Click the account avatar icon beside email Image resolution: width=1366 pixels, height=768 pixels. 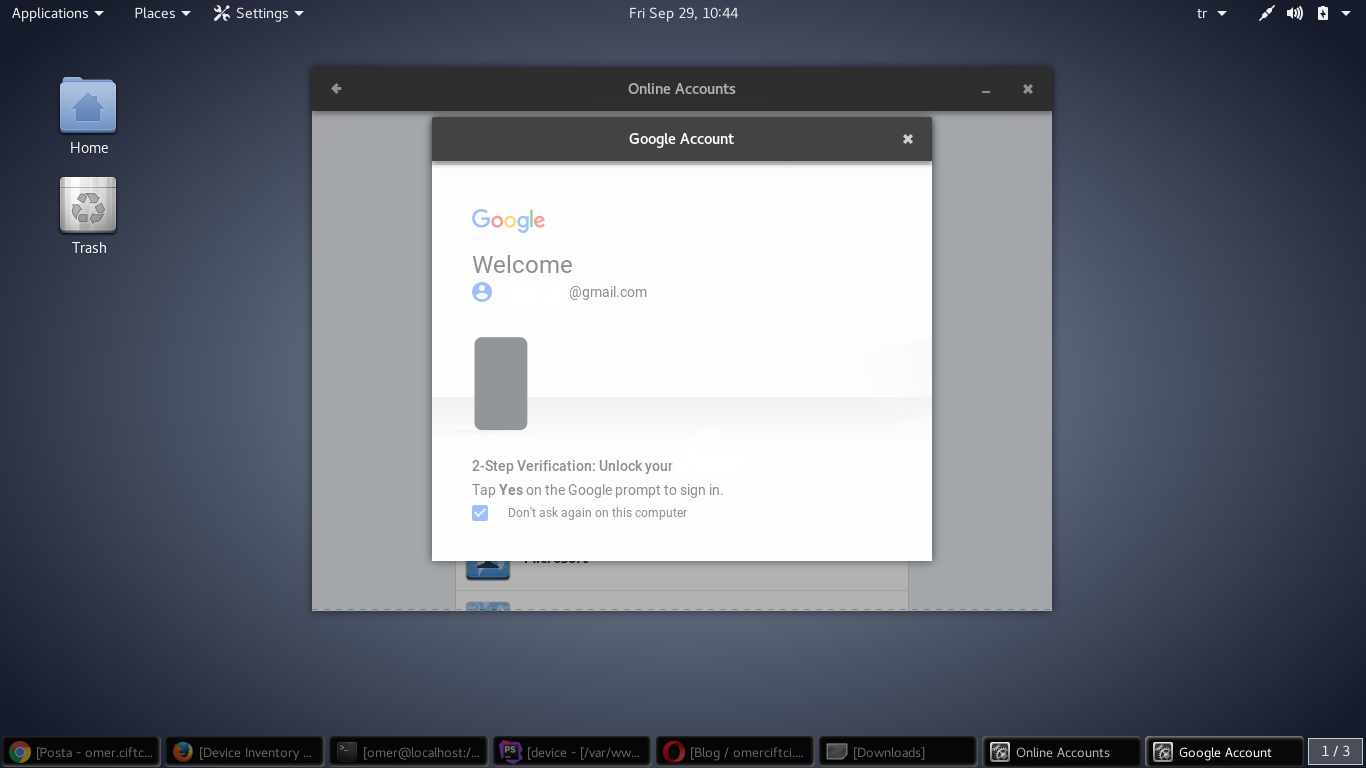(x=482, y=292)
